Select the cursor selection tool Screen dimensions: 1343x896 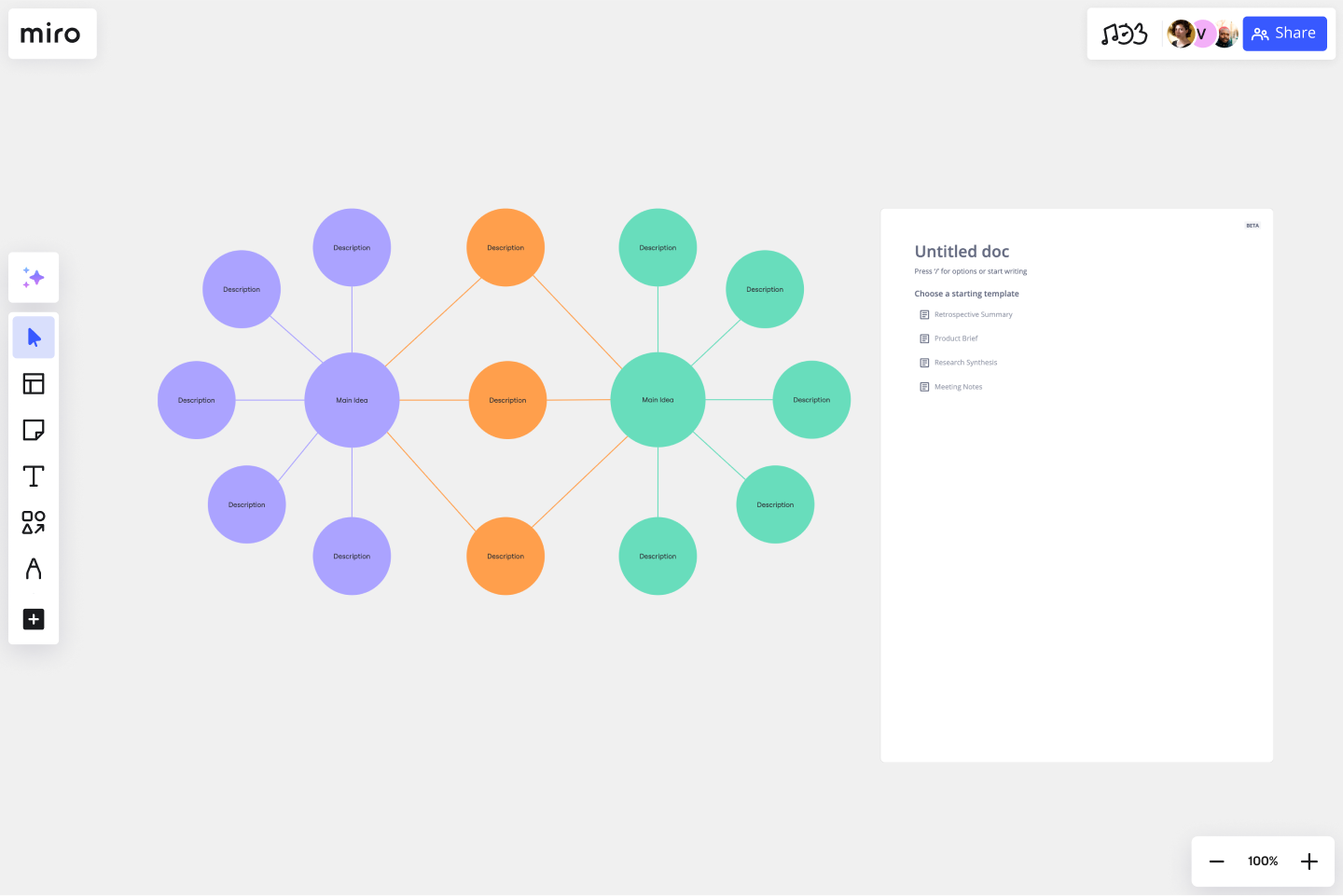tap(34, 337)
